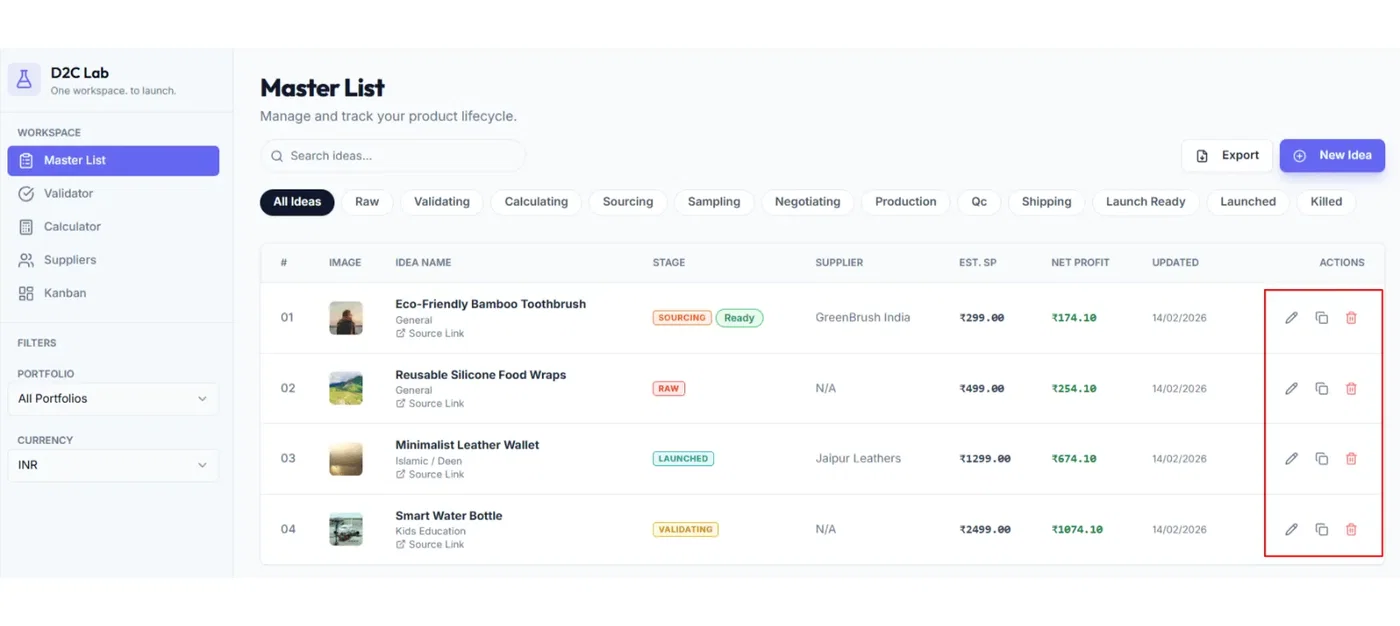This screenshot has width=1400, height=626.
Task: Open Validator in the sidebar
Action: [x=68, y=193]
